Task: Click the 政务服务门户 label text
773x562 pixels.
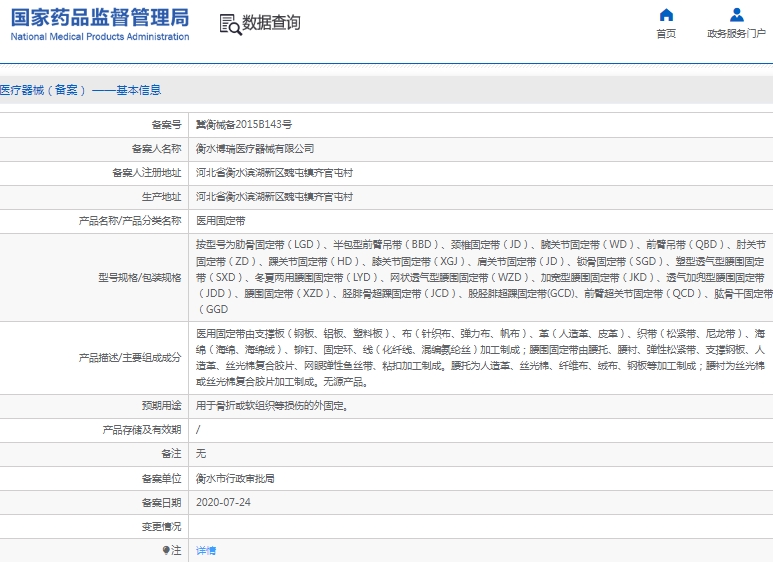Action: click(737, 34)
